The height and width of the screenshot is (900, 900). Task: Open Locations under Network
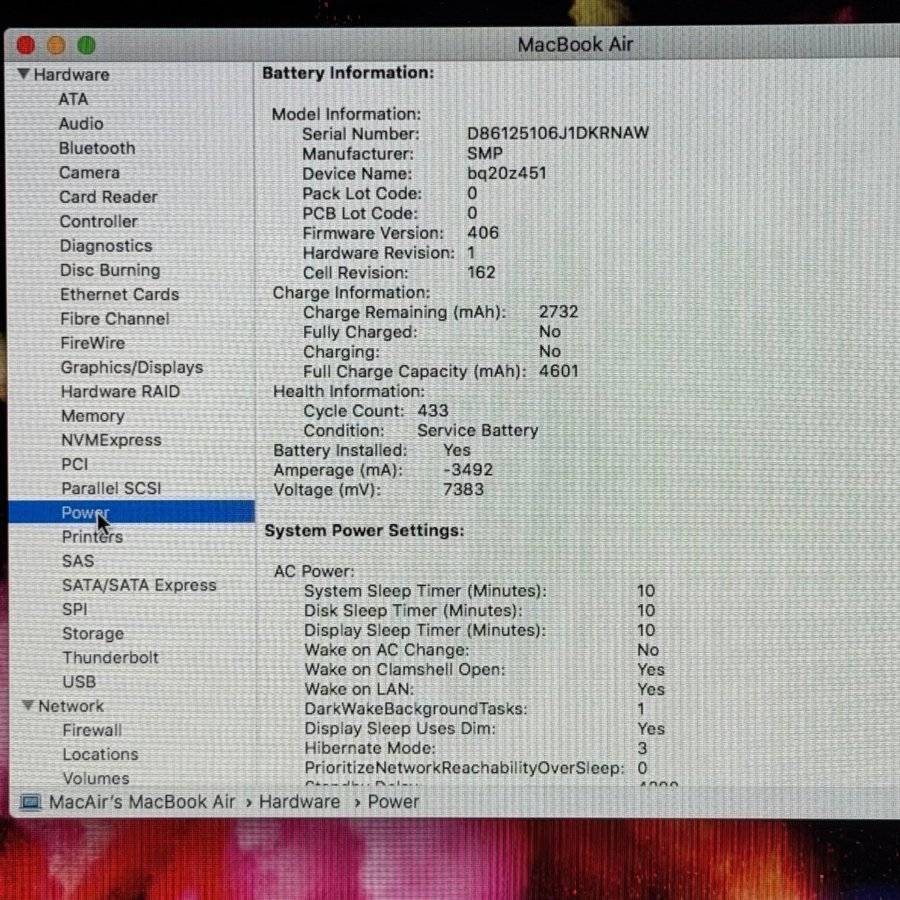click(x=100, y=754)
